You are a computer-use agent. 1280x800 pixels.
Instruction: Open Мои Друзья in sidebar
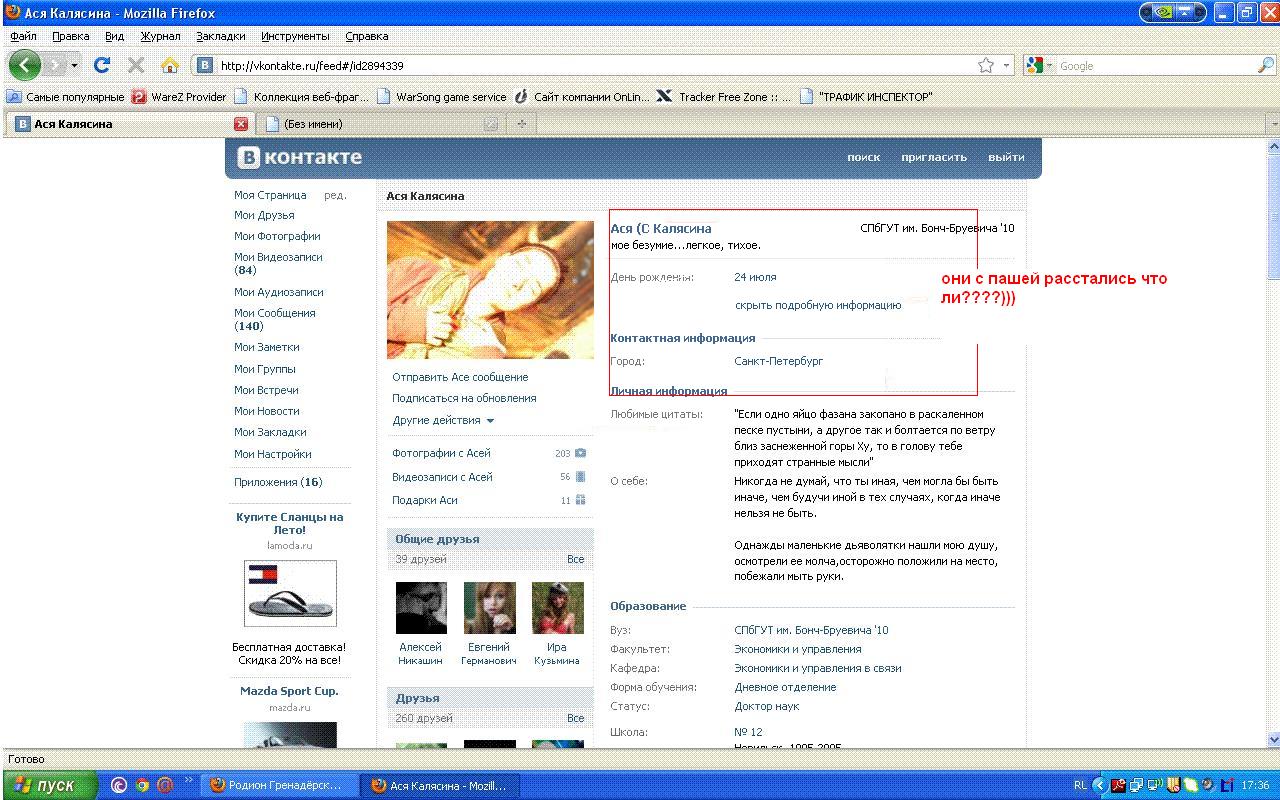point(264,215)
